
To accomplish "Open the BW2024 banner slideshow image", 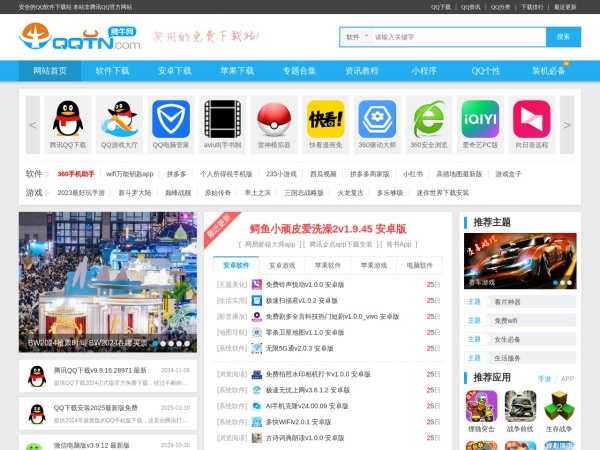I will pyautogui.click(x=108, y=282).
